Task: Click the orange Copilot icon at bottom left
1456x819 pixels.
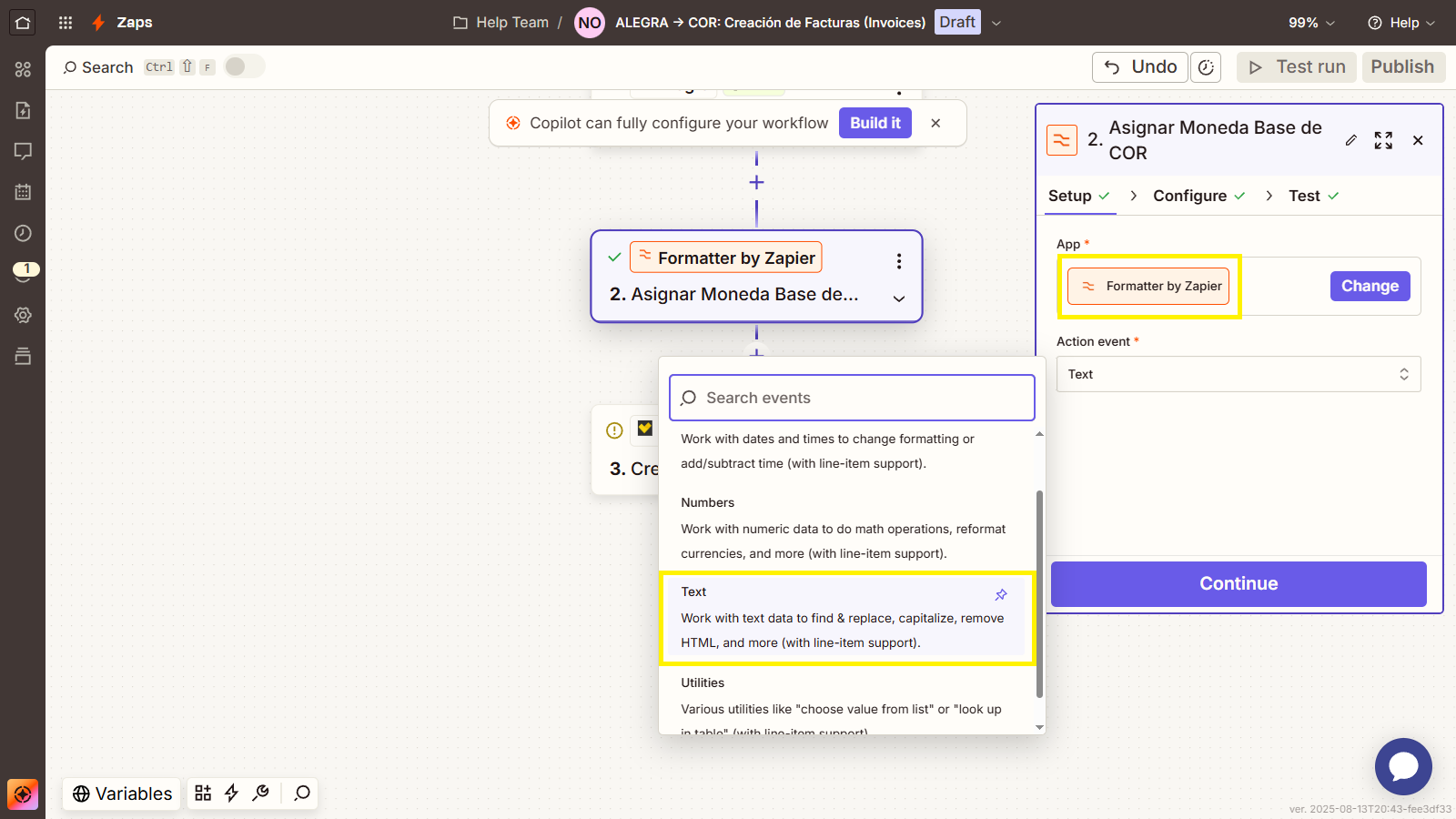Action: point(23,794)
